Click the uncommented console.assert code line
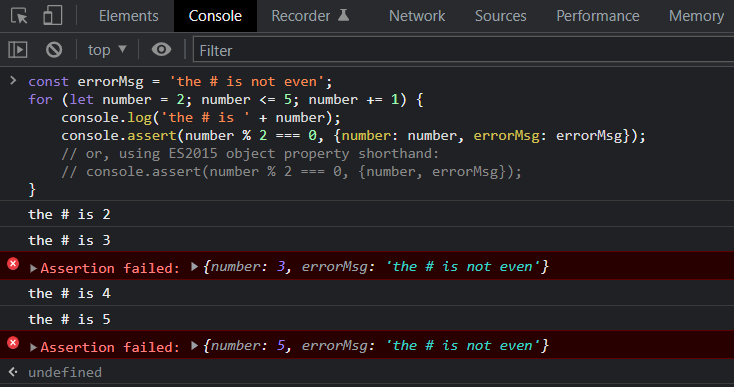The width and height of the screenshot is (734, 387). pos(353,136)
